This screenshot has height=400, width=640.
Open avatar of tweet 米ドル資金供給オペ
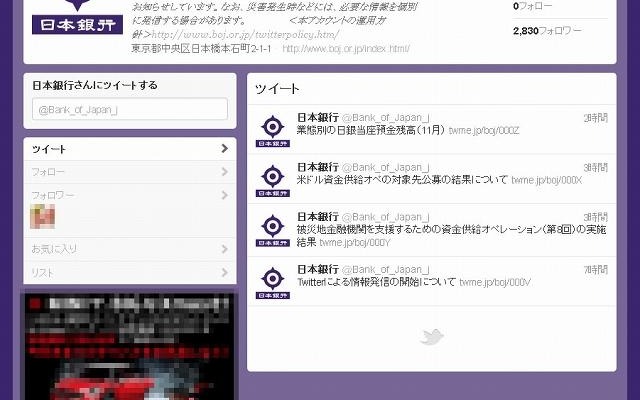[273, 180]
